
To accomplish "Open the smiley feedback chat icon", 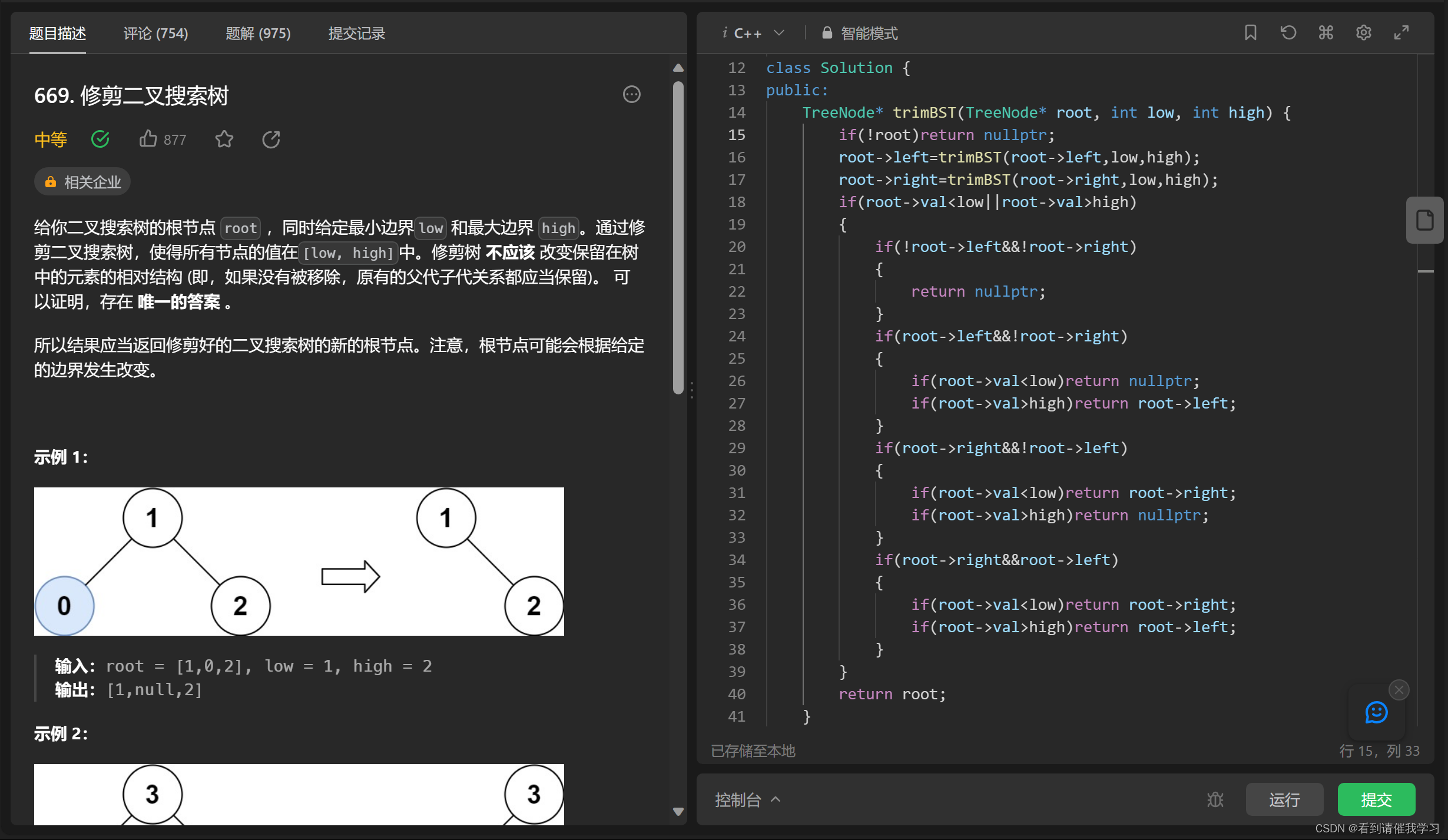I will pyautogui.click(x=1376, y=712).
